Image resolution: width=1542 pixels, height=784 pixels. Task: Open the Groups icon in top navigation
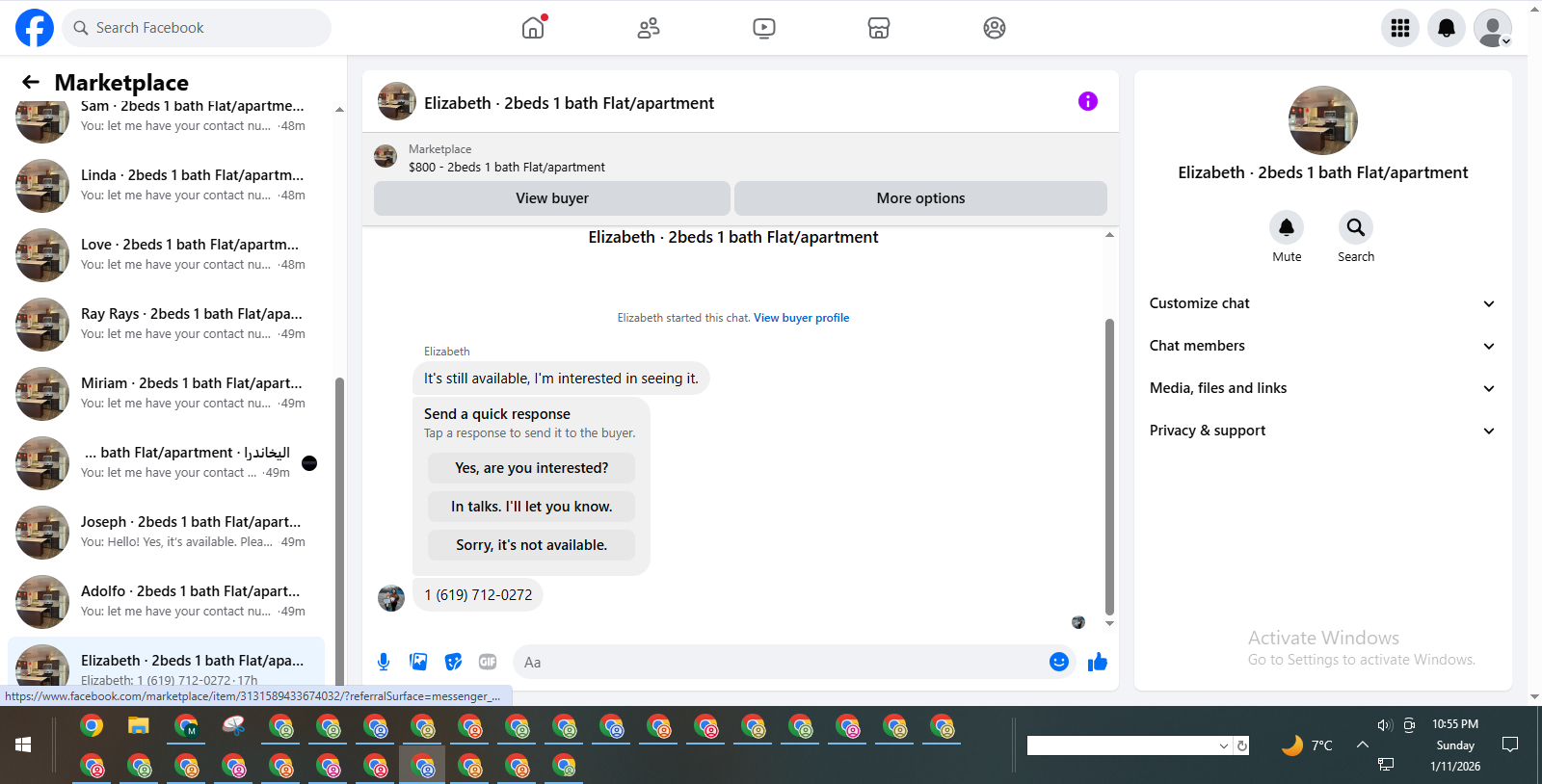pos(995,28)
